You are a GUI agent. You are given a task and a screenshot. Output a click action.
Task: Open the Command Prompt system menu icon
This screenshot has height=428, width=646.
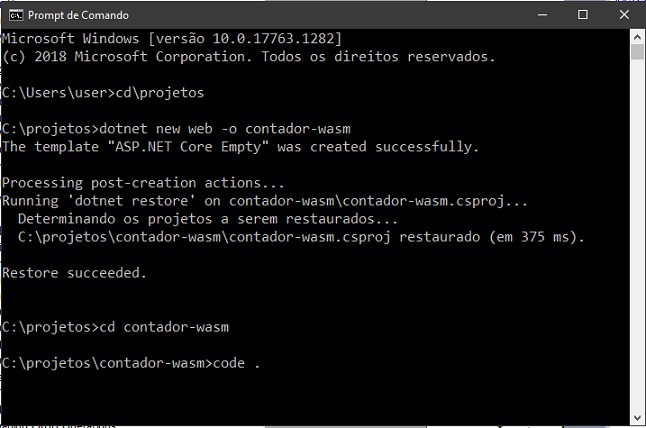[x=14, y=14]
